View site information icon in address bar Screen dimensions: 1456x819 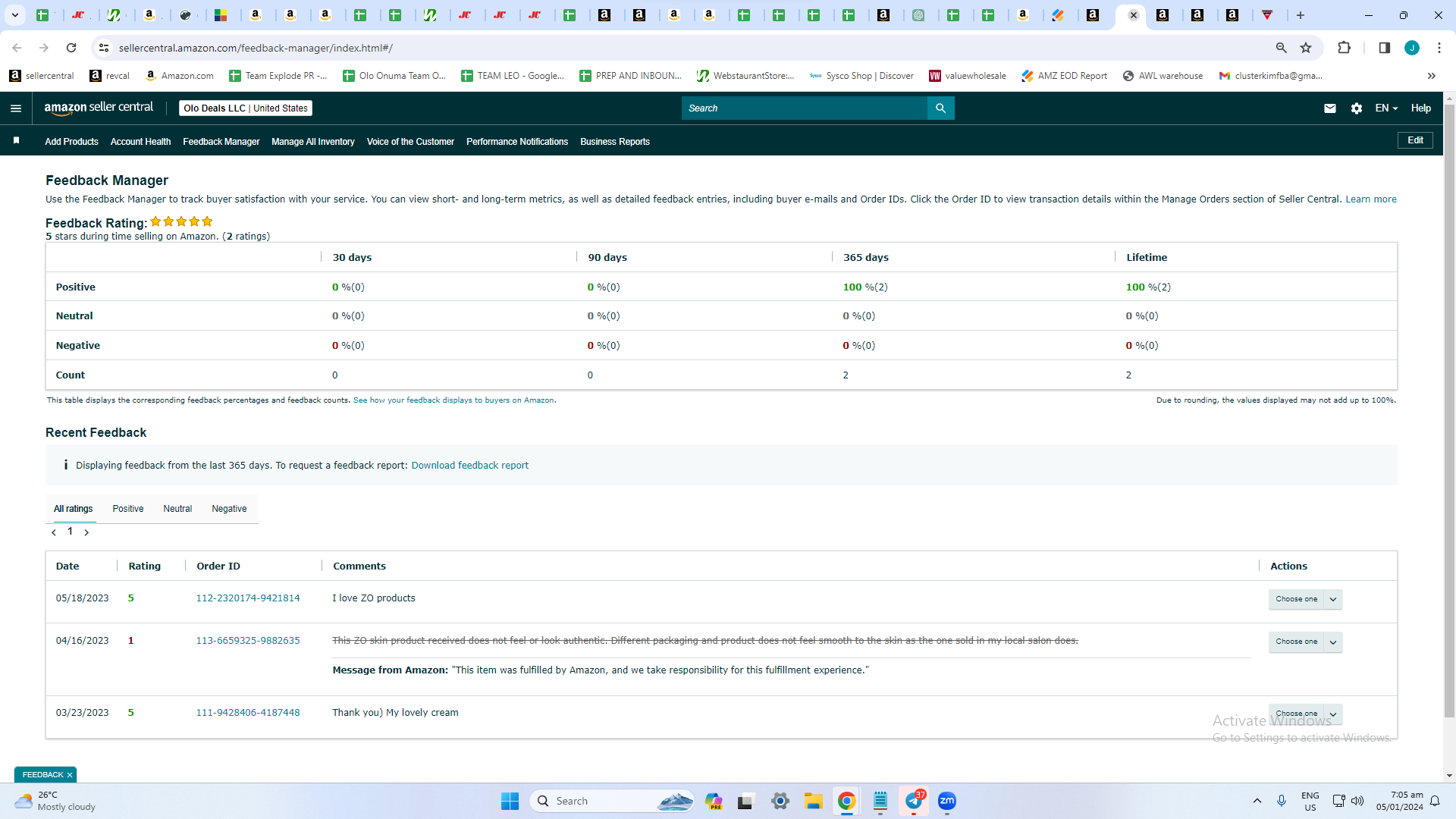coord(105,48)
